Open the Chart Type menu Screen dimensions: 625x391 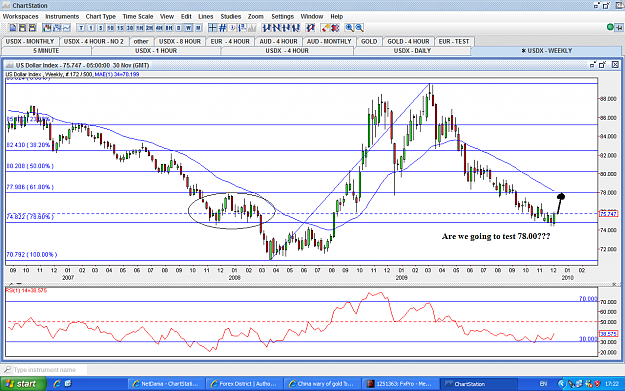tap(101, 17)
